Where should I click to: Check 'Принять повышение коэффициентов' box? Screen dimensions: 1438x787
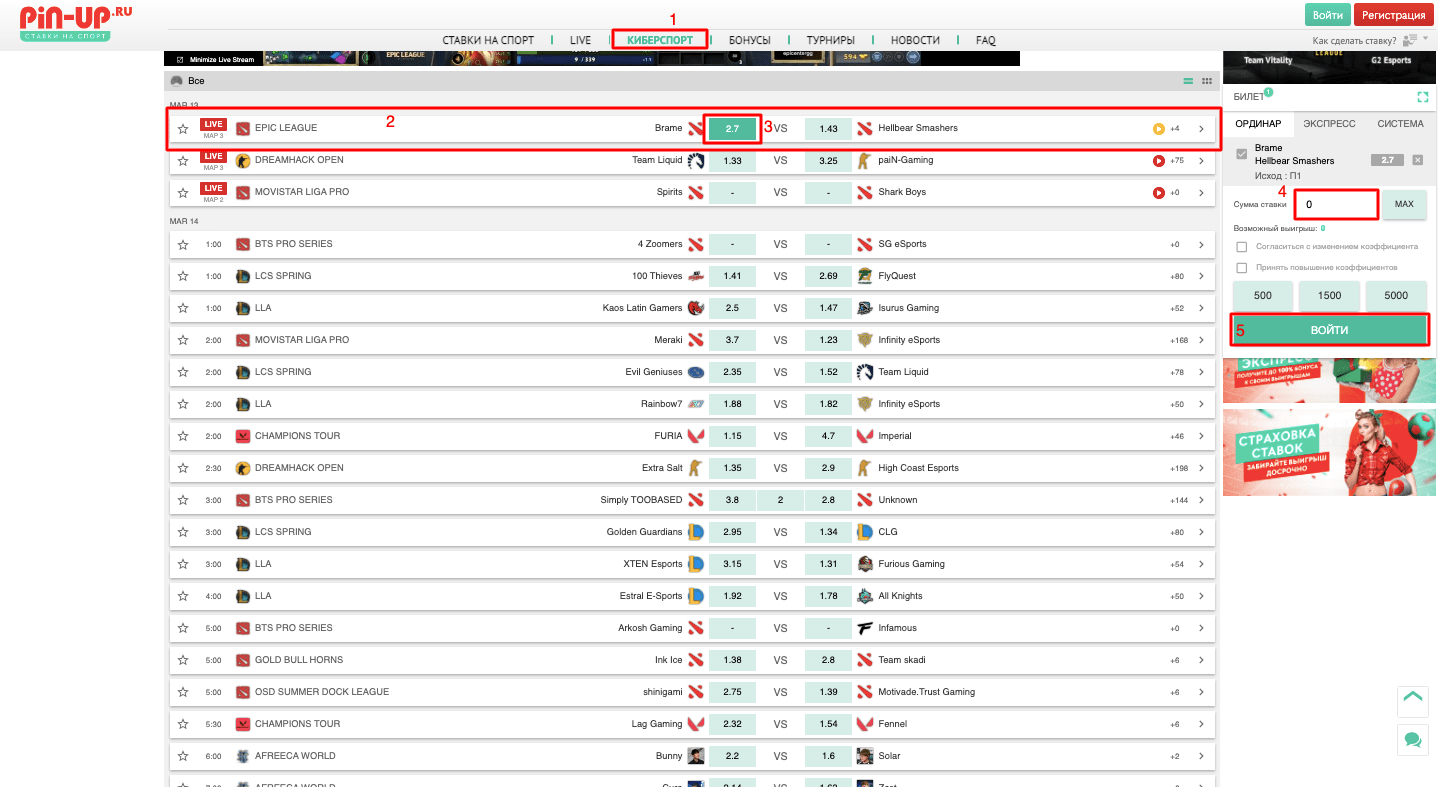pos(1242,268)
